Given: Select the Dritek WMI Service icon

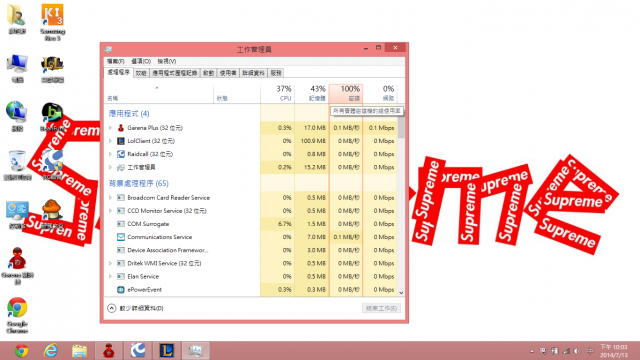Looking at the screenshot, I should tap(121, 263).
